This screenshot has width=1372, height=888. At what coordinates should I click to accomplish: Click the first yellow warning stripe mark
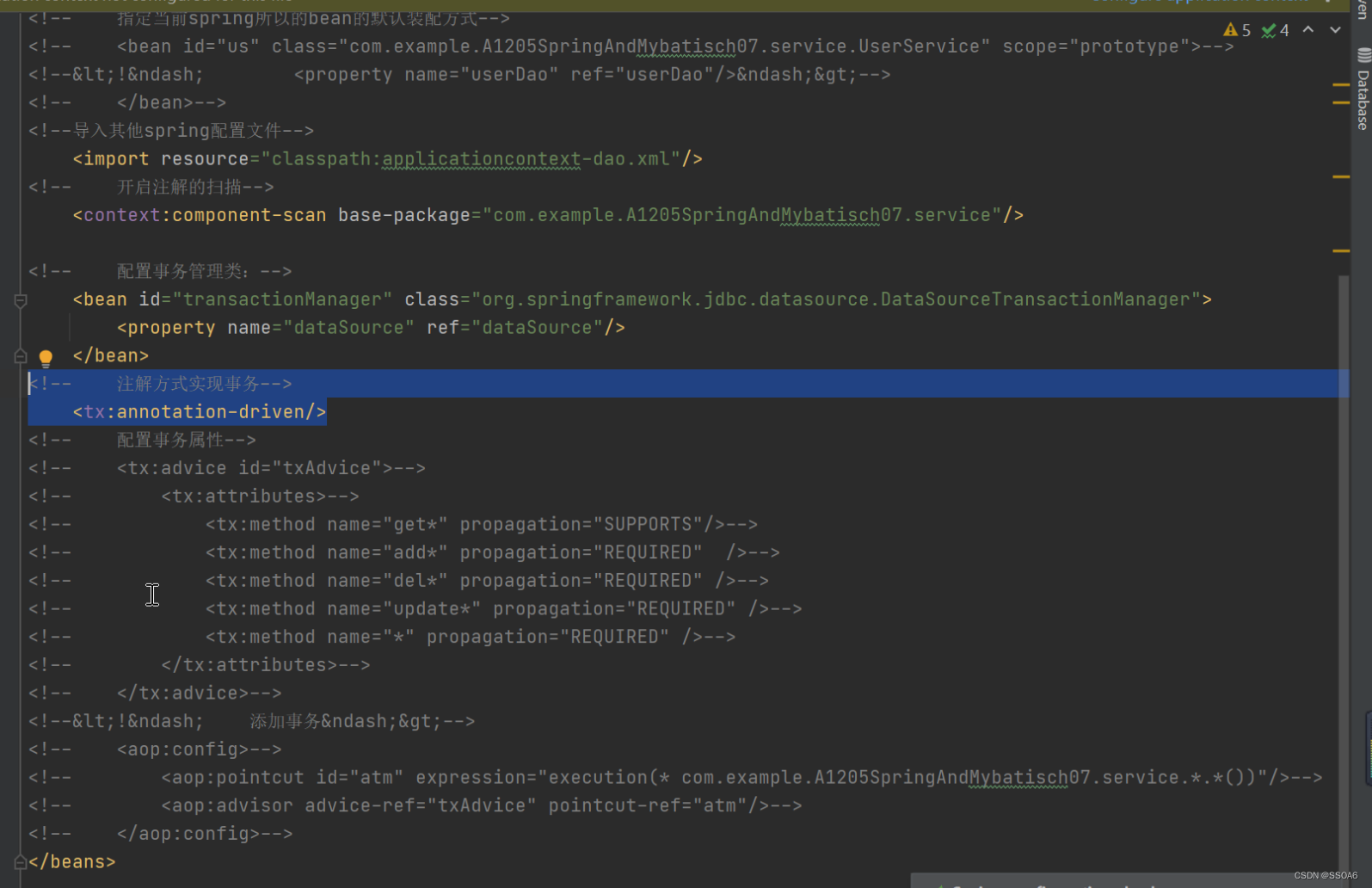pyautogui.click(x=1341, y=85)
